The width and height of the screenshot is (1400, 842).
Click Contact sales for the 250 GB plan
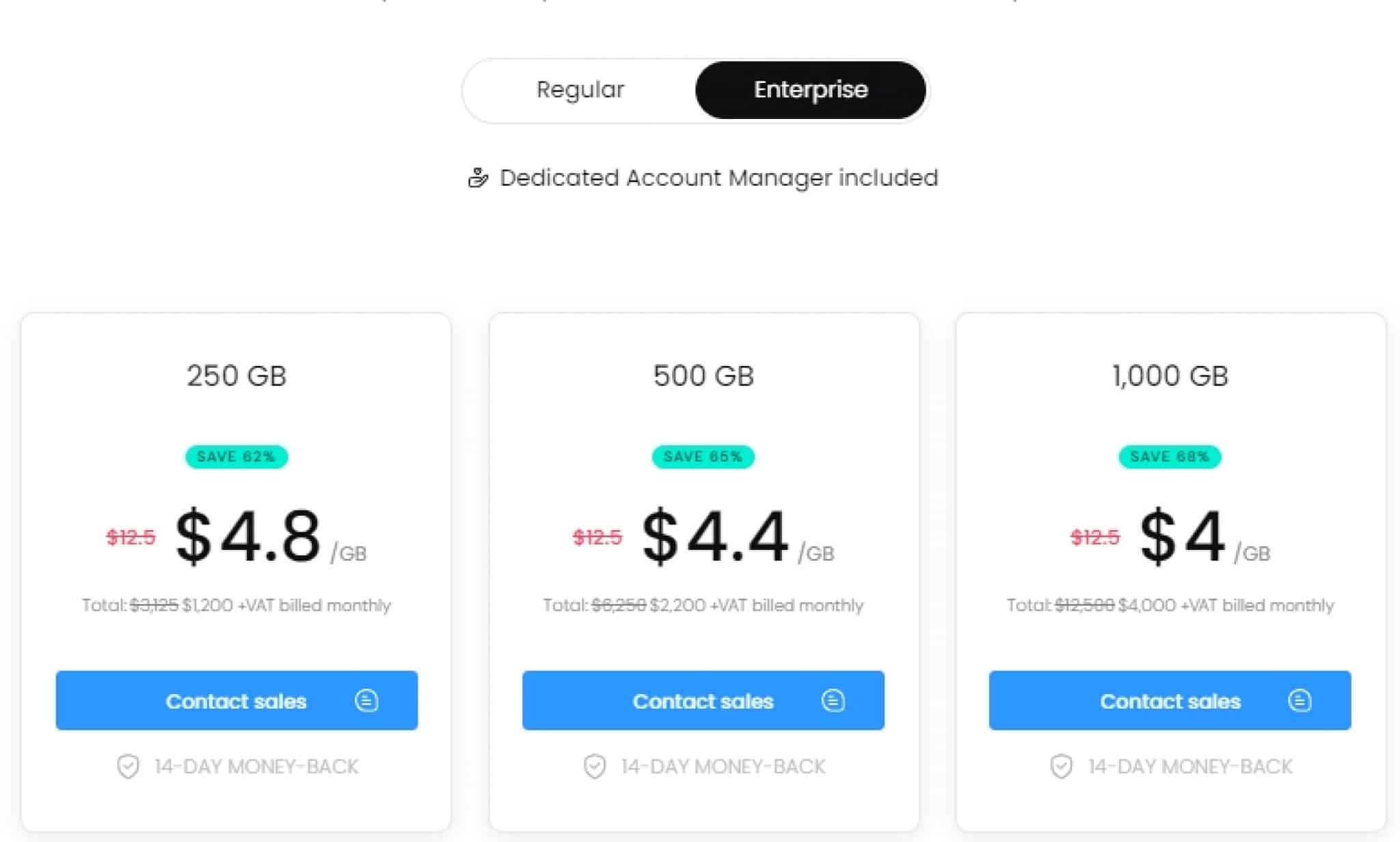point(236,700)
